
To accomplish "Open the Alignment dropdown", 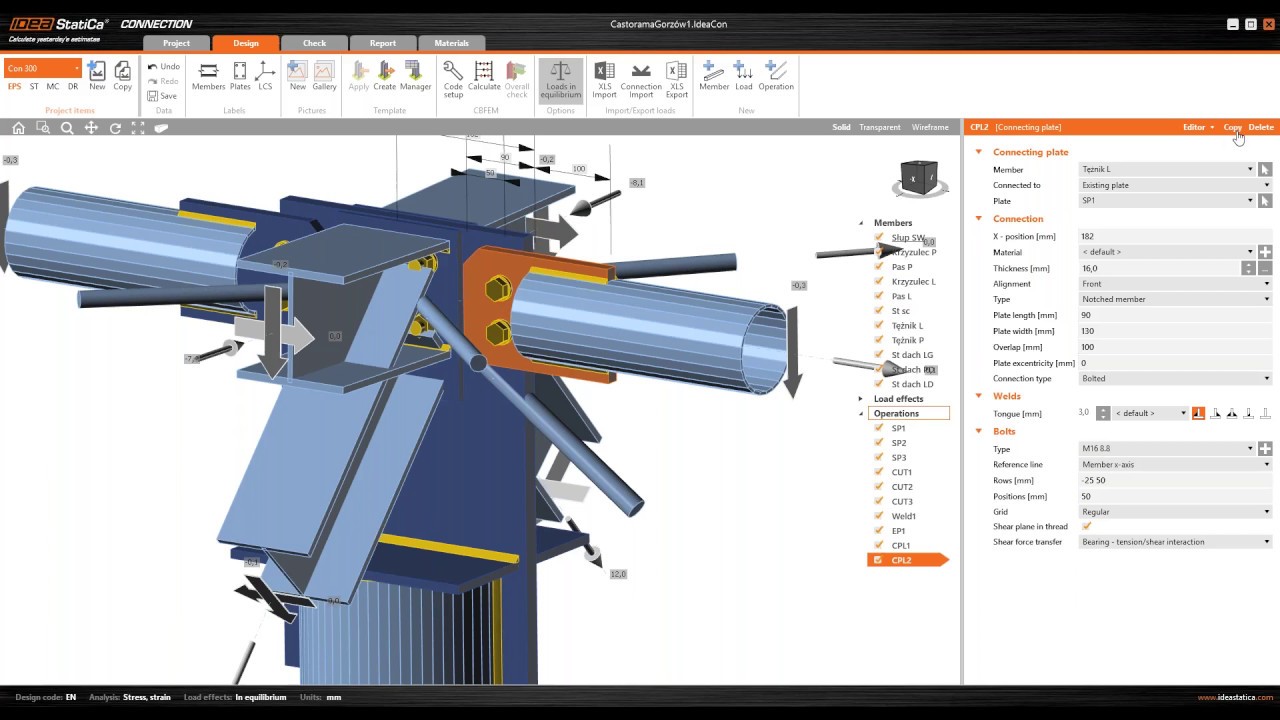I will pyautogui.click(x=1175, y=284).
